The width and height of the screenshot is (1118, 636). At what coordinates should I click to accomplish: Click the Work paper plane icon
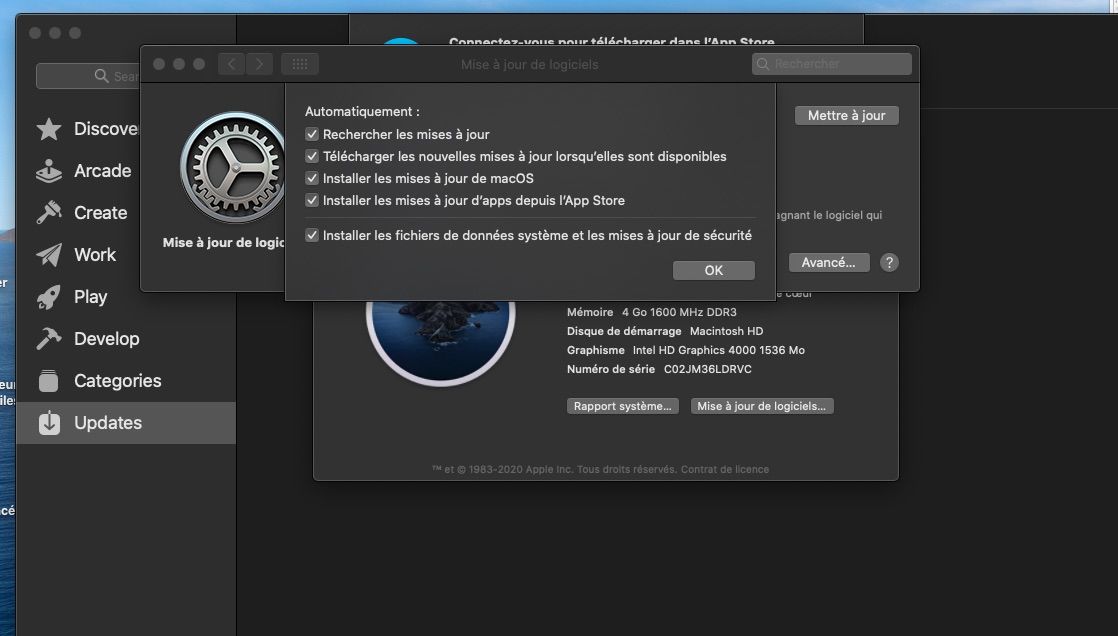[x=48, y=255]
